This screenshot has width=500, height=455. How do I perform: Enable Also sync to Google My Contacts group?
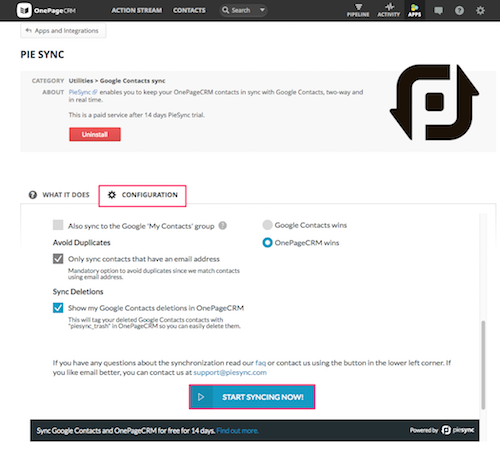coord(58,225)
